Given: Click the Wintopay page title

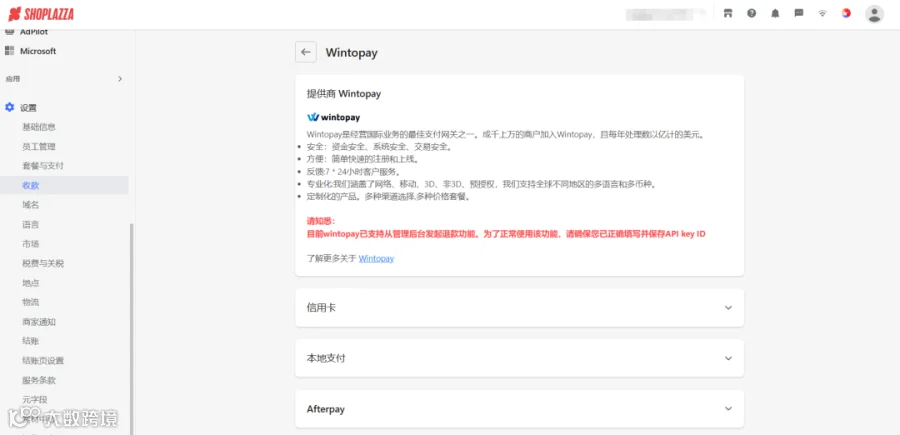Looking at the screenshot, I should pyautogui.click(x=351, y=53).
